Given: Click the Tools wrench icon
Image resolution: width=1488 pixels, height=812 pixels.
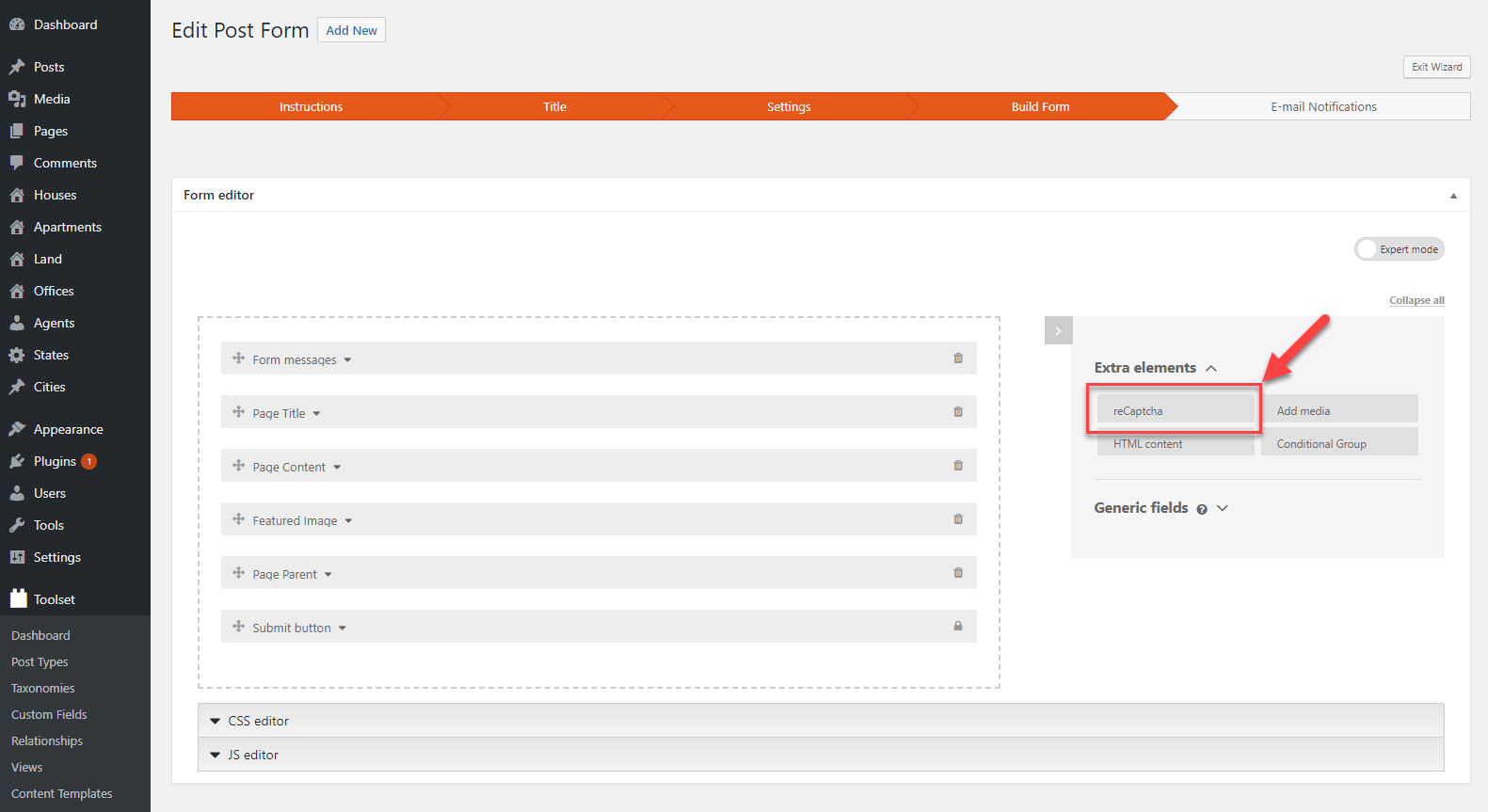Looking at the screenshot, I should (x=17, y=525).
